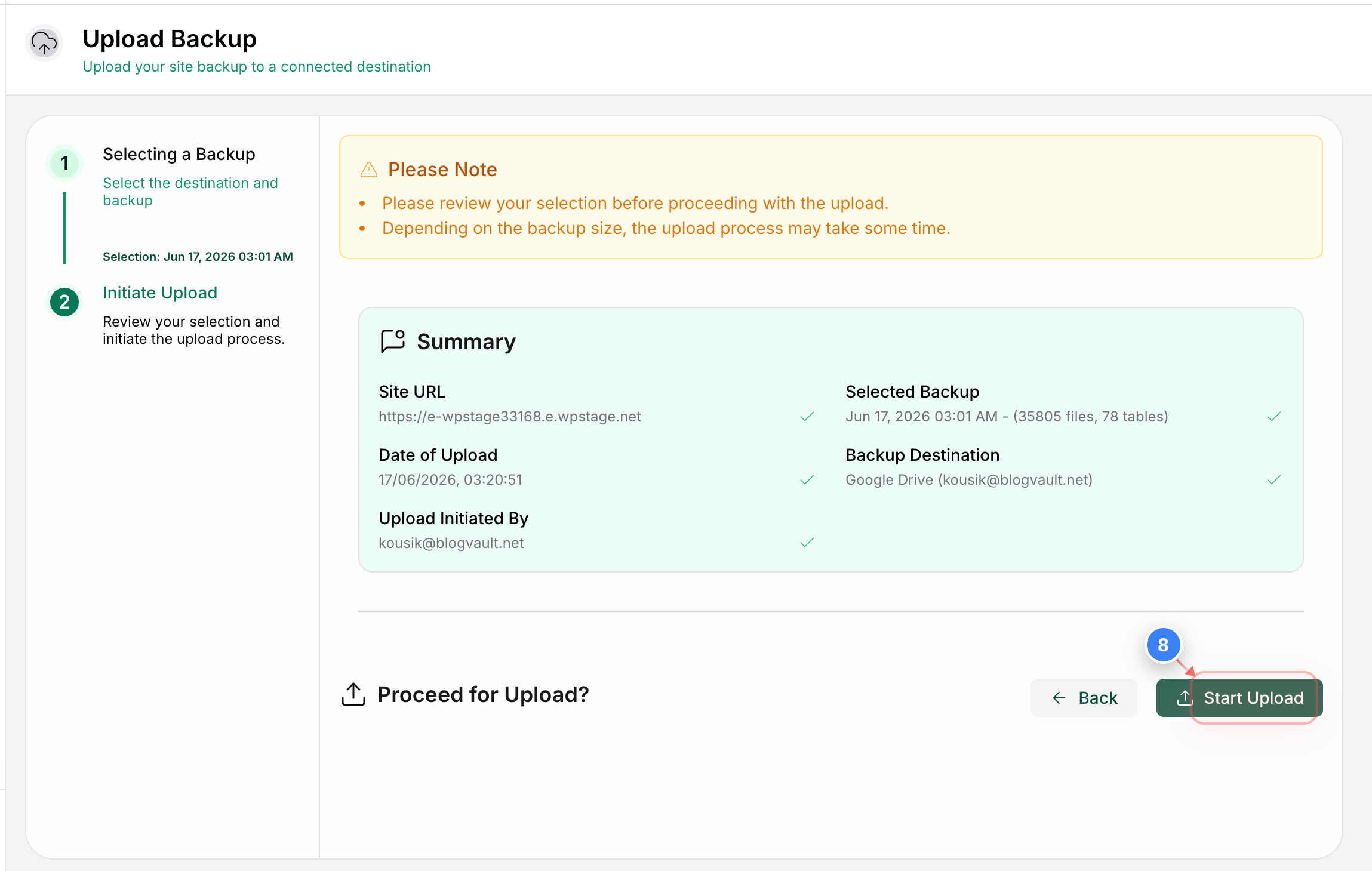Click the upload arrow icon beside Proceed for Upload

(353, 694)
